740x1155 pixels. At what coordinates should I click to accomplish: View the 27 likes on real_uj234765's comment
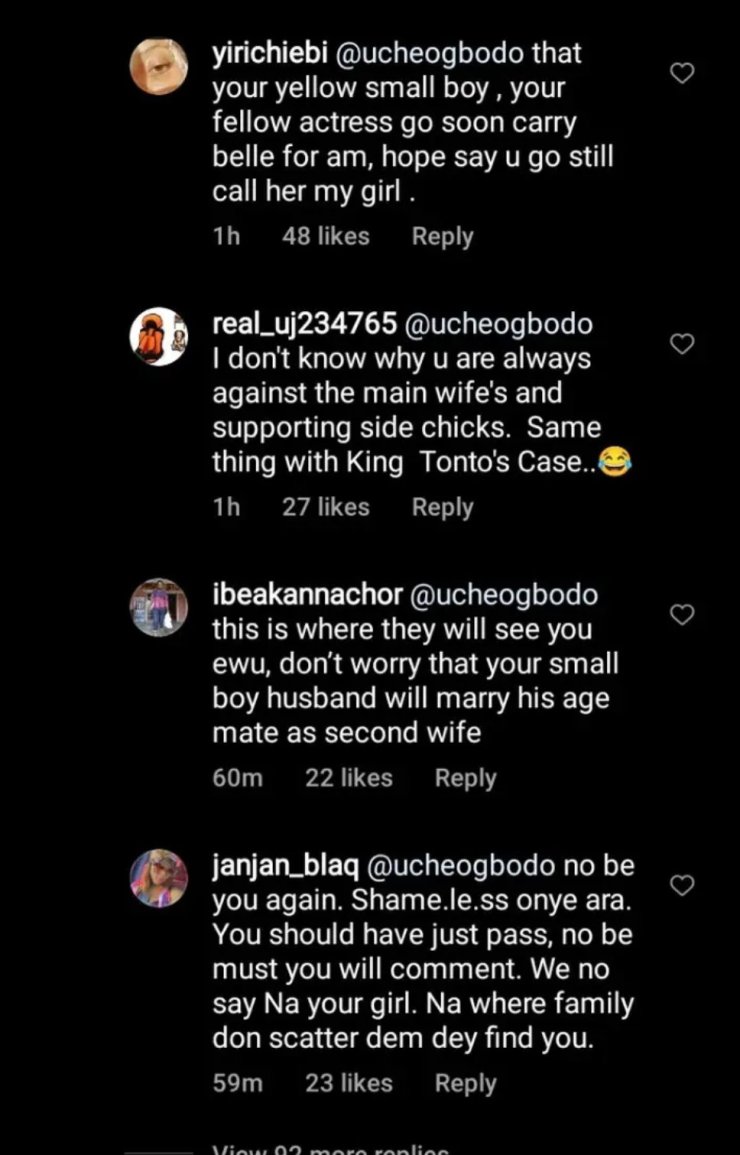pyautogui.click(x=325, y=507)
